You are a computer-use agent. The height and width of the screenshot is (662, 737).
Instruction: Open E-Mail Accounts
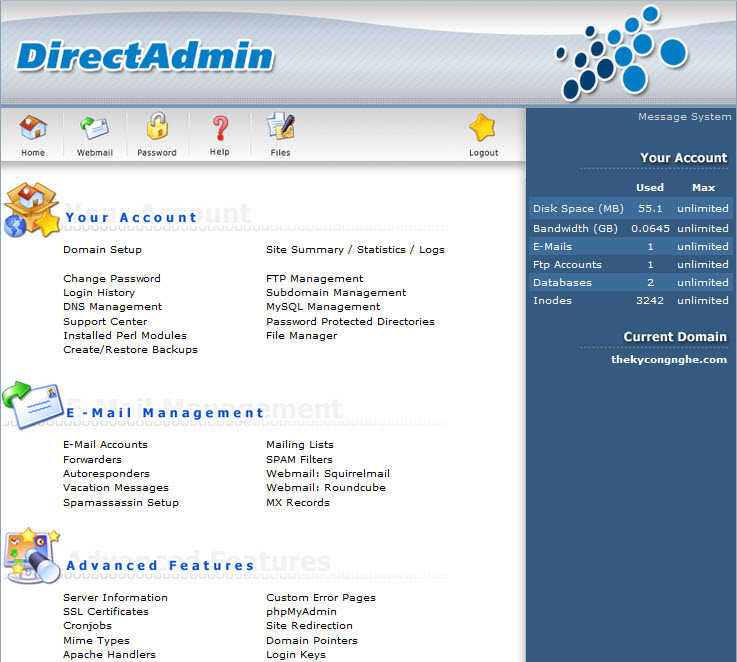(106, 444)
